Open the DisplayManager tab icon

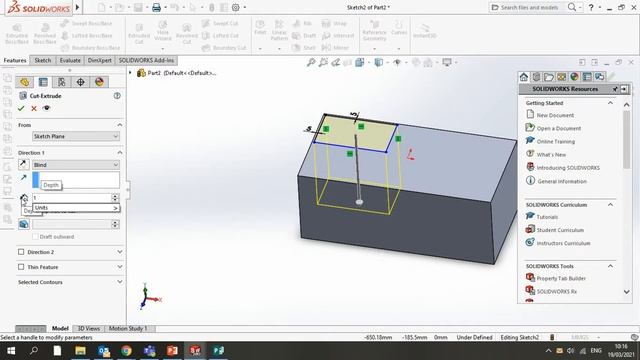99,82
